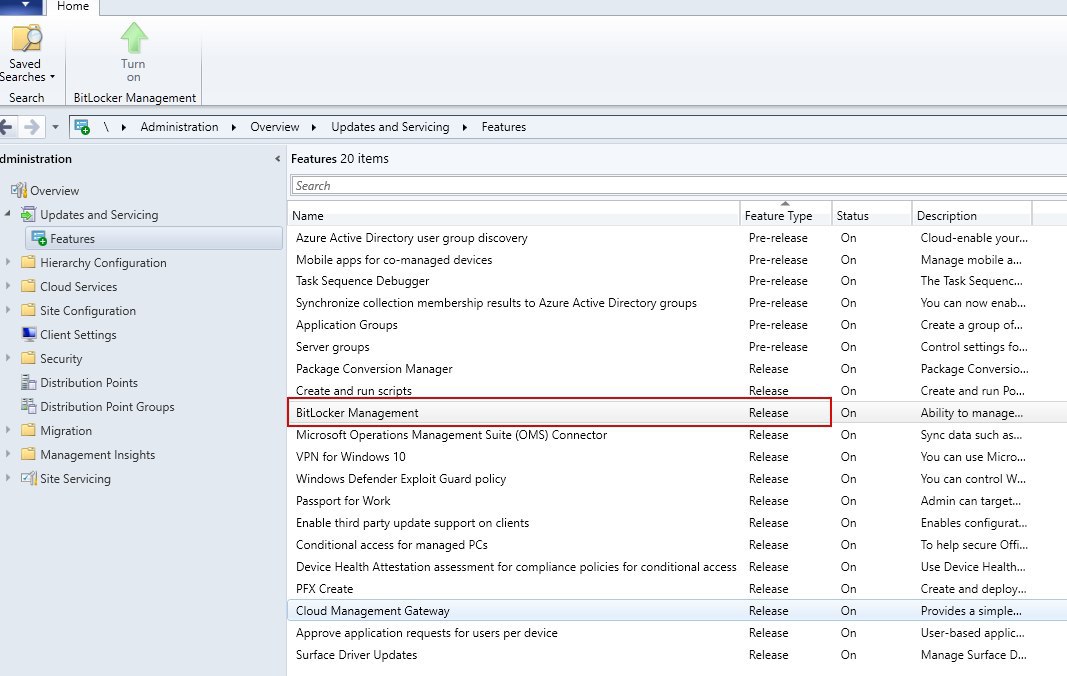Image resolution: width=1067 pixels, height=676 pixels.
Task: Expand the arrow after Overview breadcrumb
Action: click(314, 127)
